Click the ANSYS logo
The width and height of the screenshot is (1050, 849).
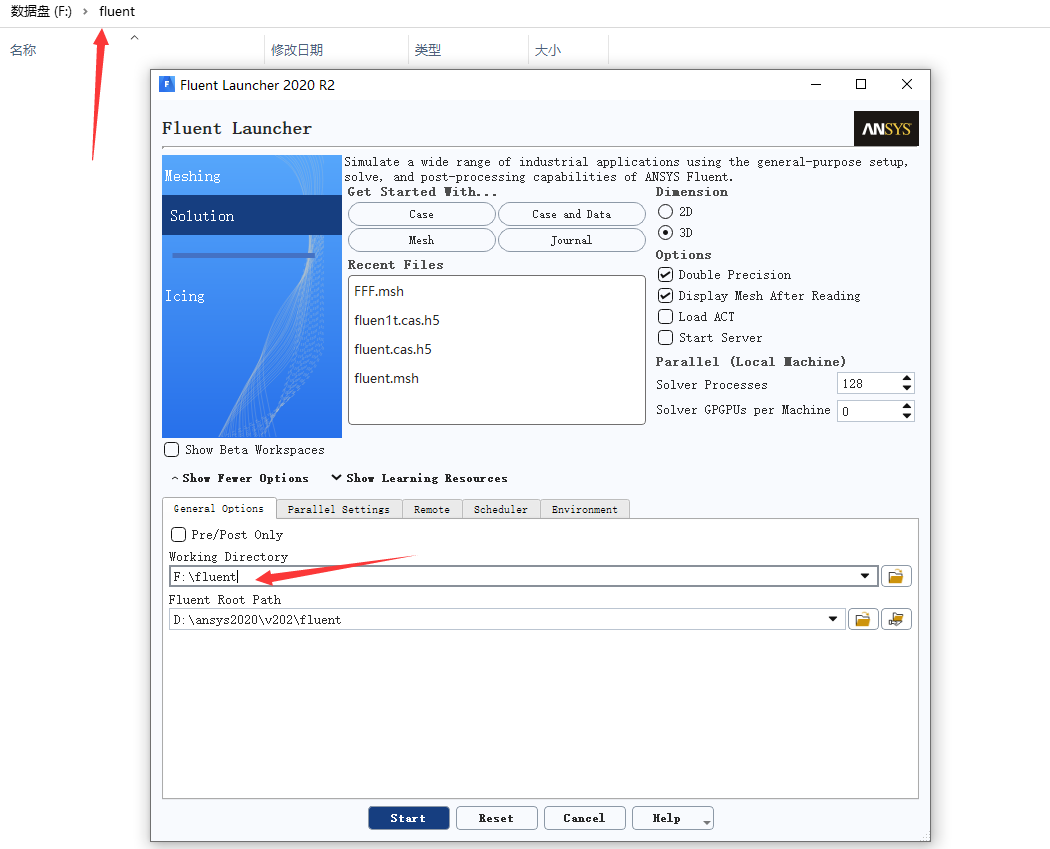tap(886, 129)
